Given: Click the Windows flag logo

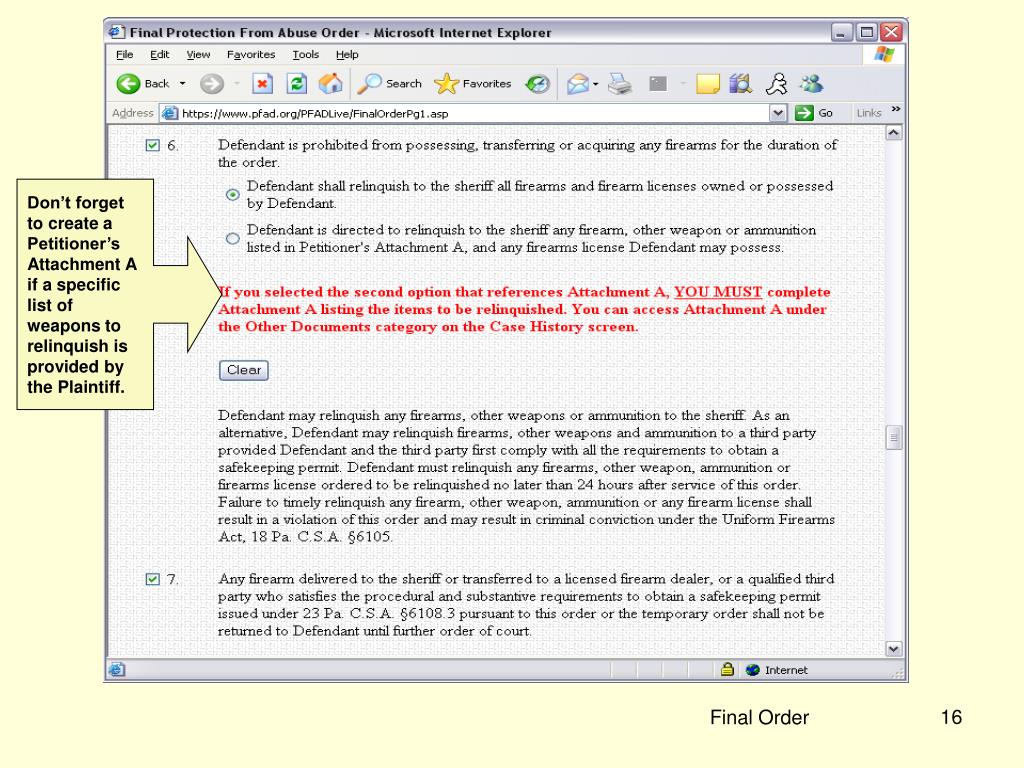Looking at the screenshot, I should 884,54.
